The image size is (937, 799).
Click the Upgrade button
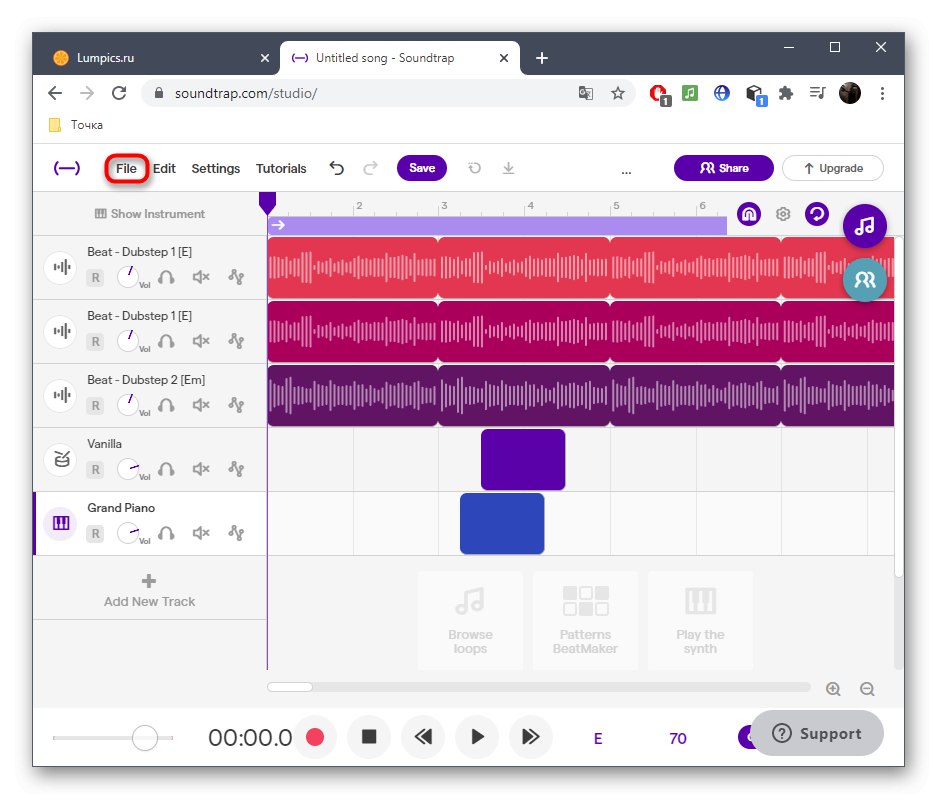coord(832,168)
